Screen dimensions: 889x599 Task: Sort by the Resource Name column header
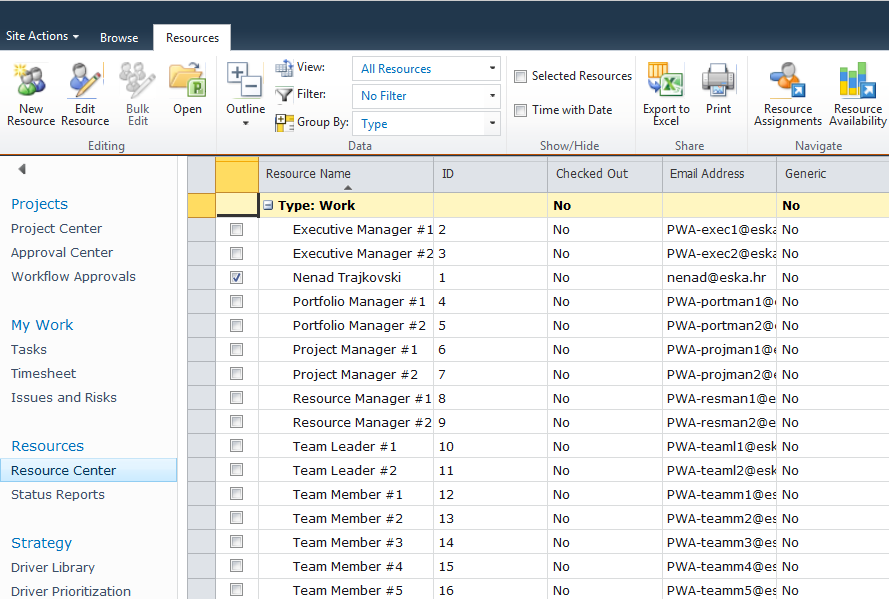(x=308, y=174)
